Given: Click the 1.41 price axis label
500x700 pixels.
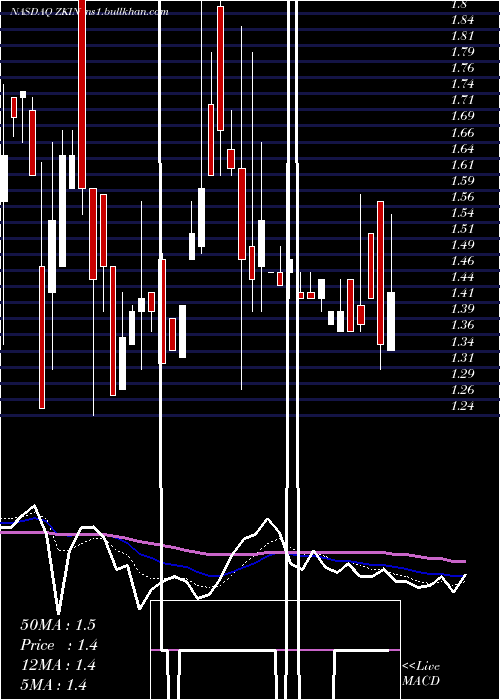Looking at the screenshot, I should [462, 293].
